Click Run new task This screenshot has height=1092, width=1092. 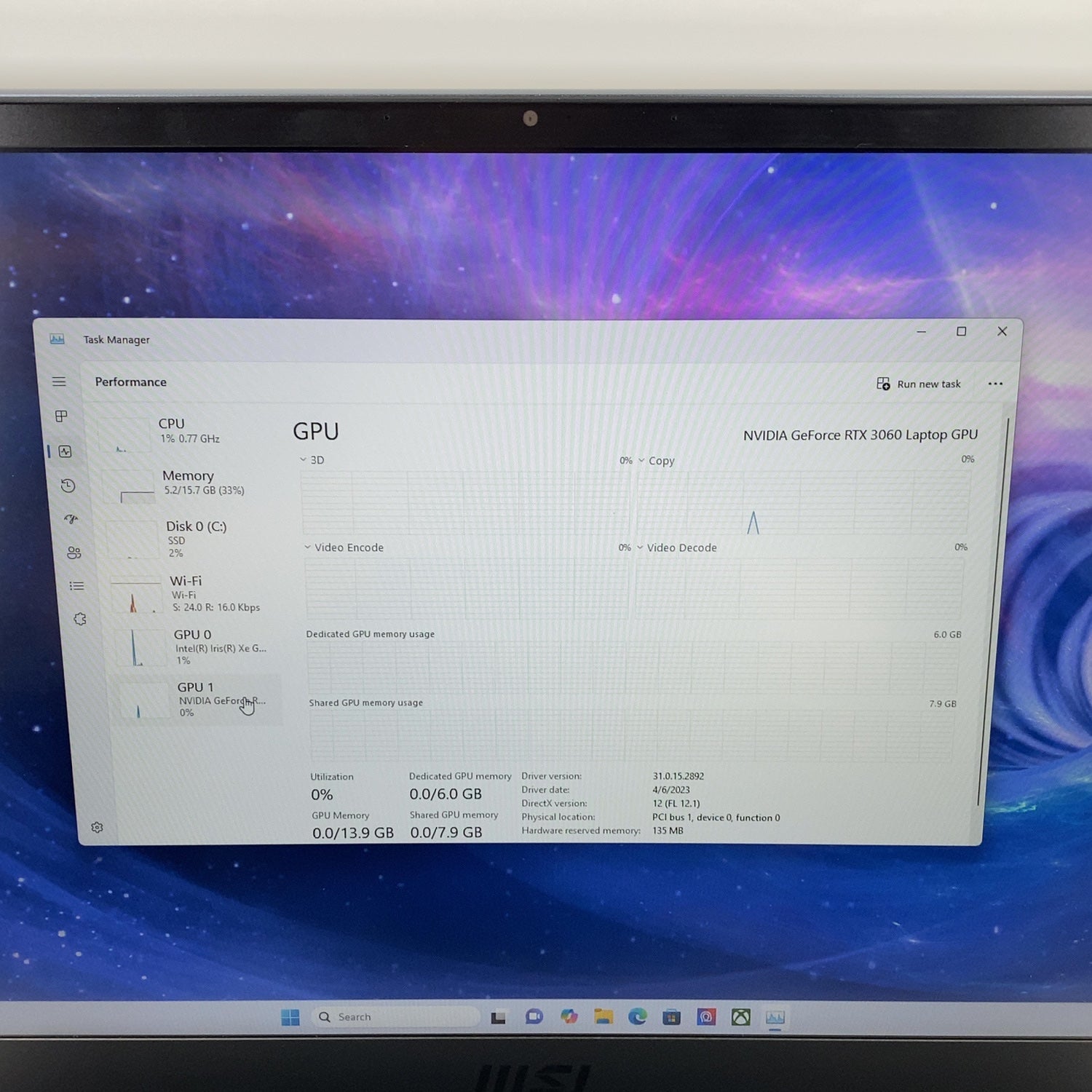(x=919, y=384)
